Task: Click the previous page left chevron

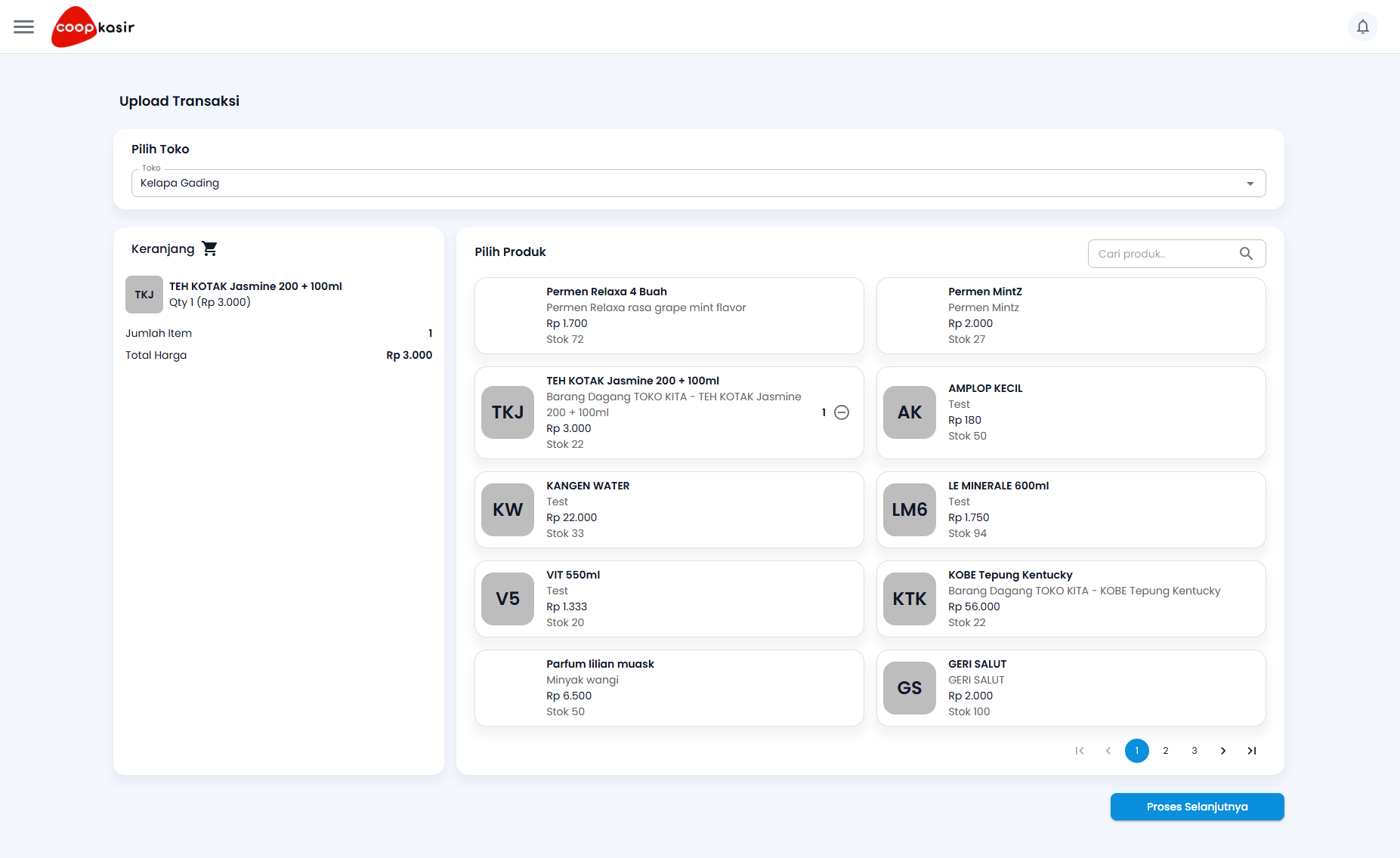Action: [x=1108, y=751]
